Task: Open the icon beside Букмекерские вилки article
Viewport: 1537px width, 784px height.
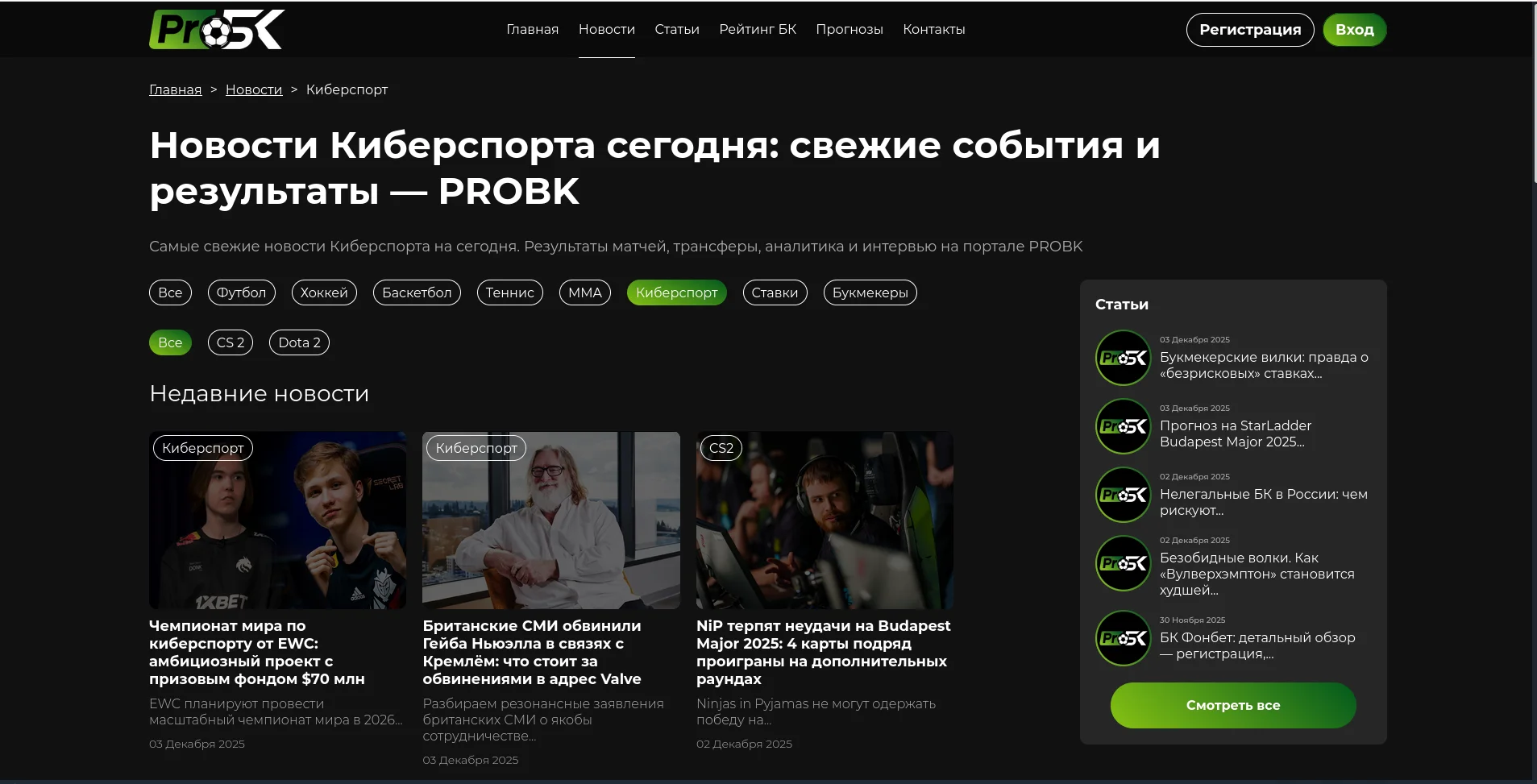Action: click(x=1123, y=358)
